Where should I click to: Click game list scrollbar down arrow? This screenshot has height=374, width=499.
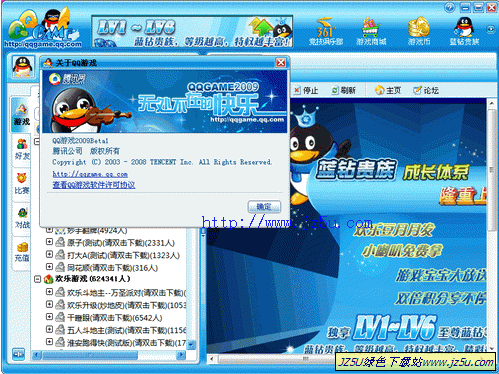coord(191,345)
